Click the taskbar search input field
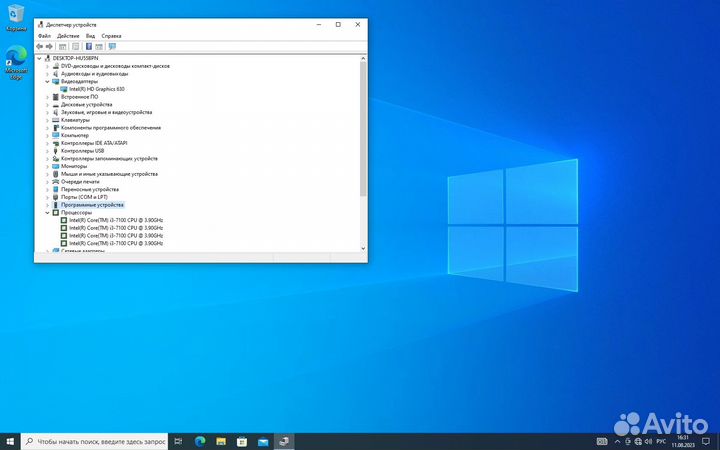Viewport: 720px width, 450px height. point(95,441)
